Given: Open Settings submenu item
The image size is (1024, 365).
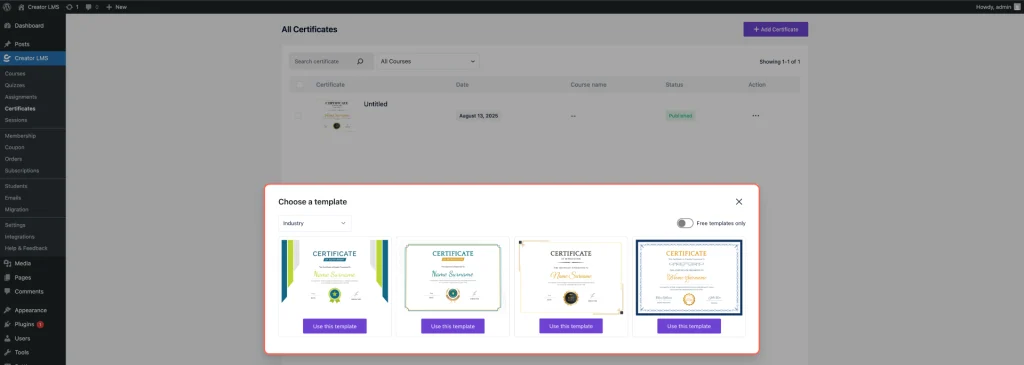Looking at the screenshot, I should pyautogui.click(x=15, y=225).
